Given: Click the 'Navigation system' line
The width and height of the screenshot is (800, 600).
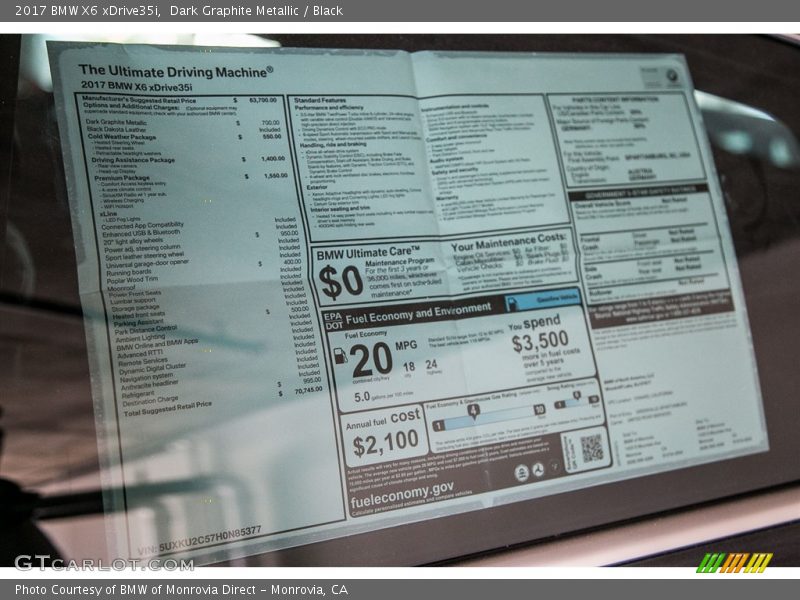Looking at the screenshot, I should click(x=146, y=380).
